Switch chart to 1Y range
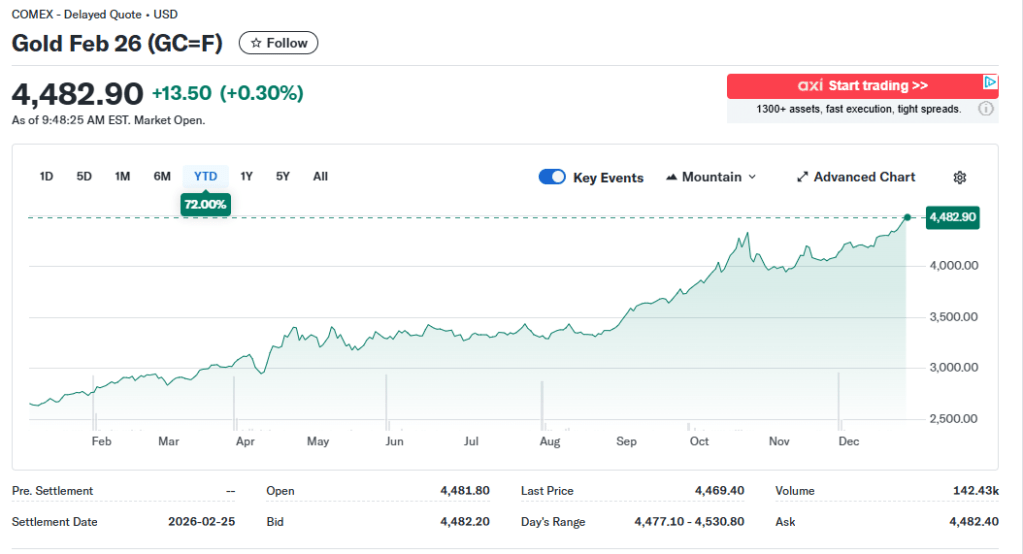 click(x=247, y=177)
